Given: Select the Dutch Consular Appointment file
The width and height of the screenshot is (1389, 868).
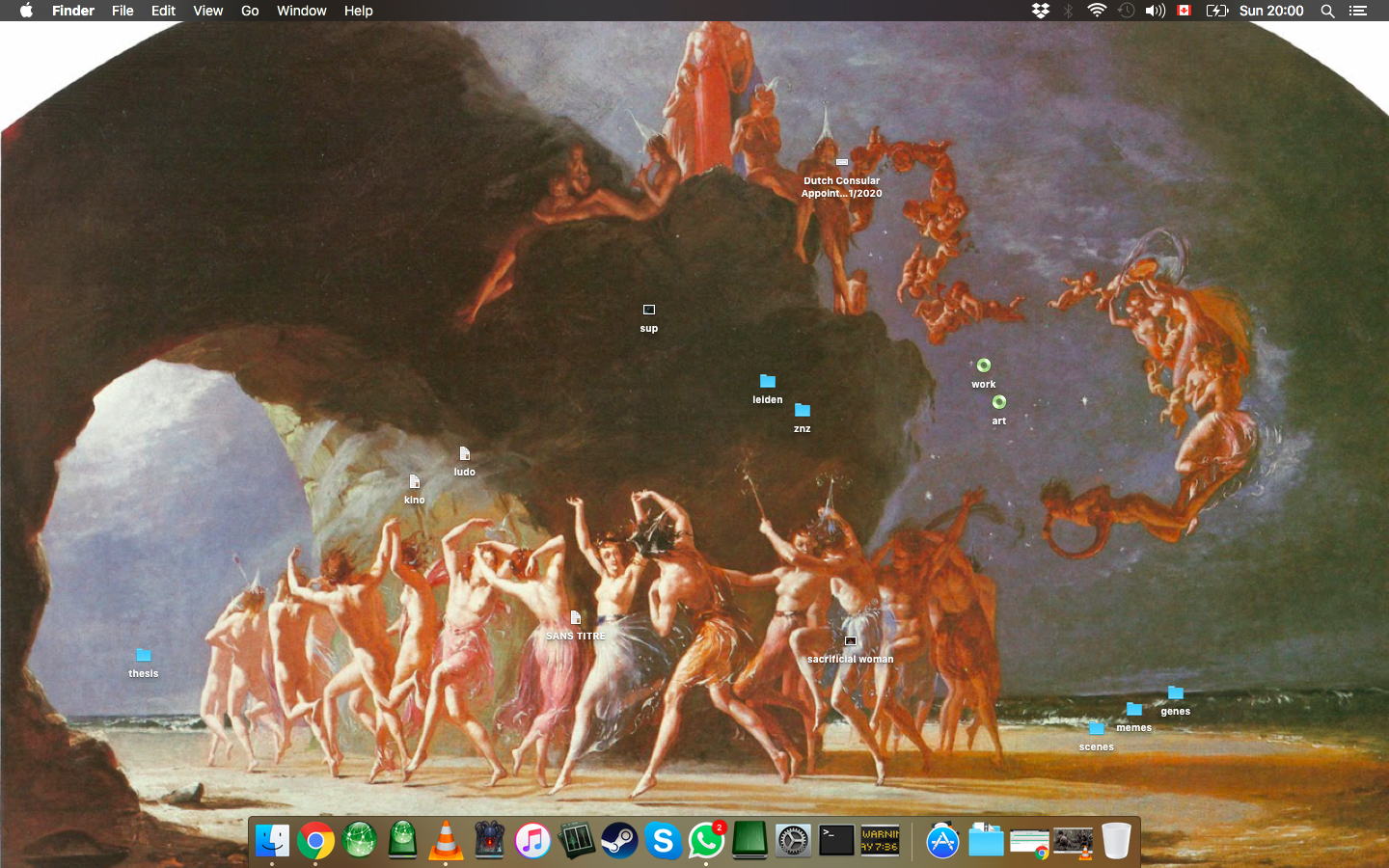Looking at the screenshot, I should (x=842, y=162).
